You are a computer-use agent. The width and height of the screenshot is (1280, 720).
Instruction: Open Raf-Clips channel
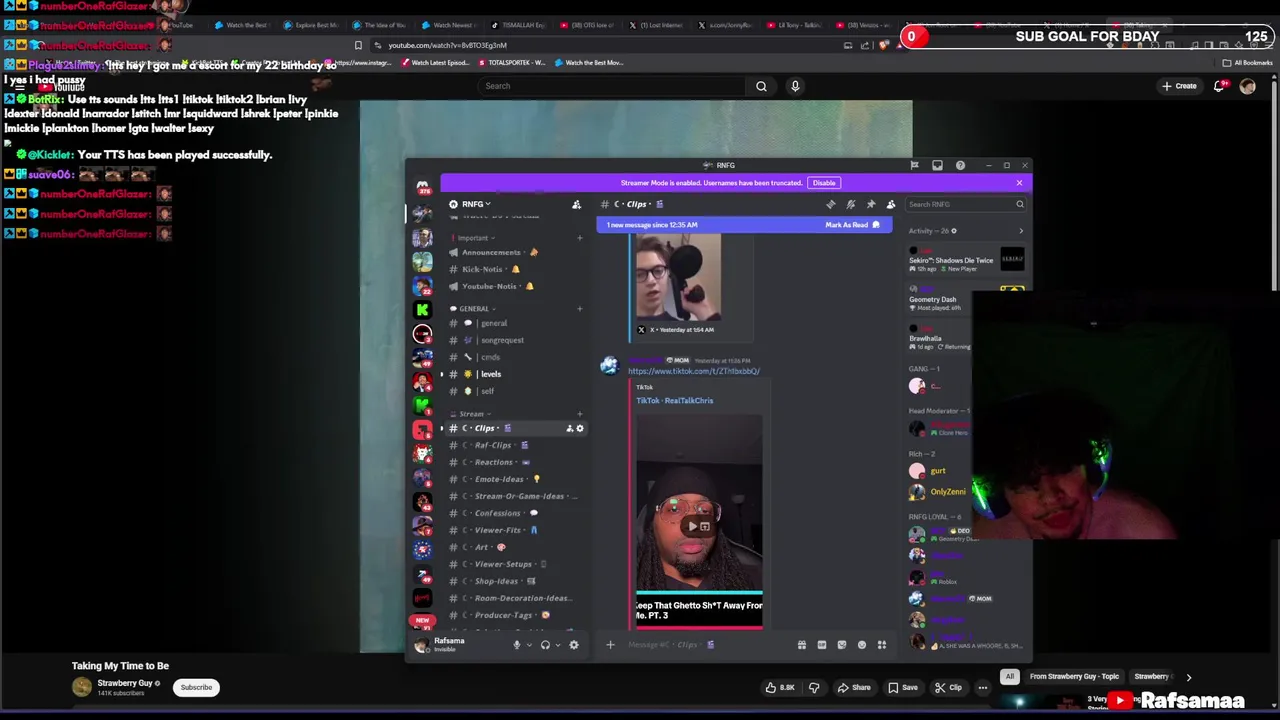coord(515,445)
